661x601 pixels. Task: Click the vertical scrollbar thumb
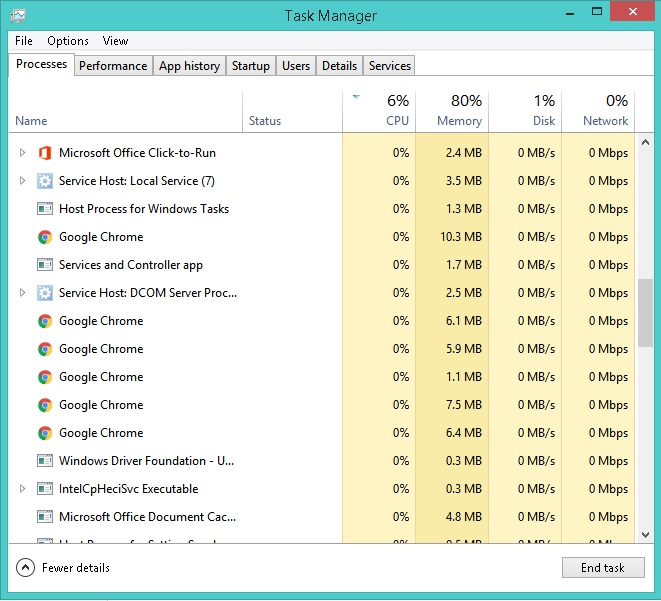645,313
